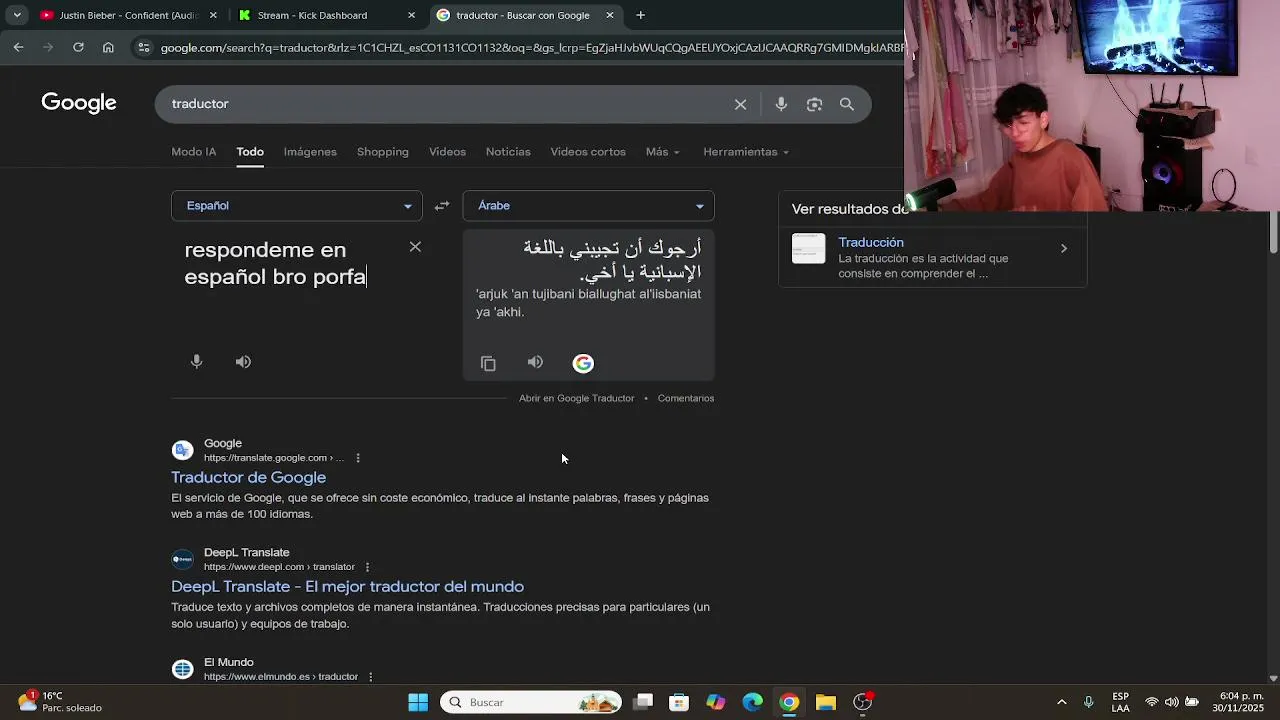
Task: Listen to the Spanish source text
Action: coord(243,362)
